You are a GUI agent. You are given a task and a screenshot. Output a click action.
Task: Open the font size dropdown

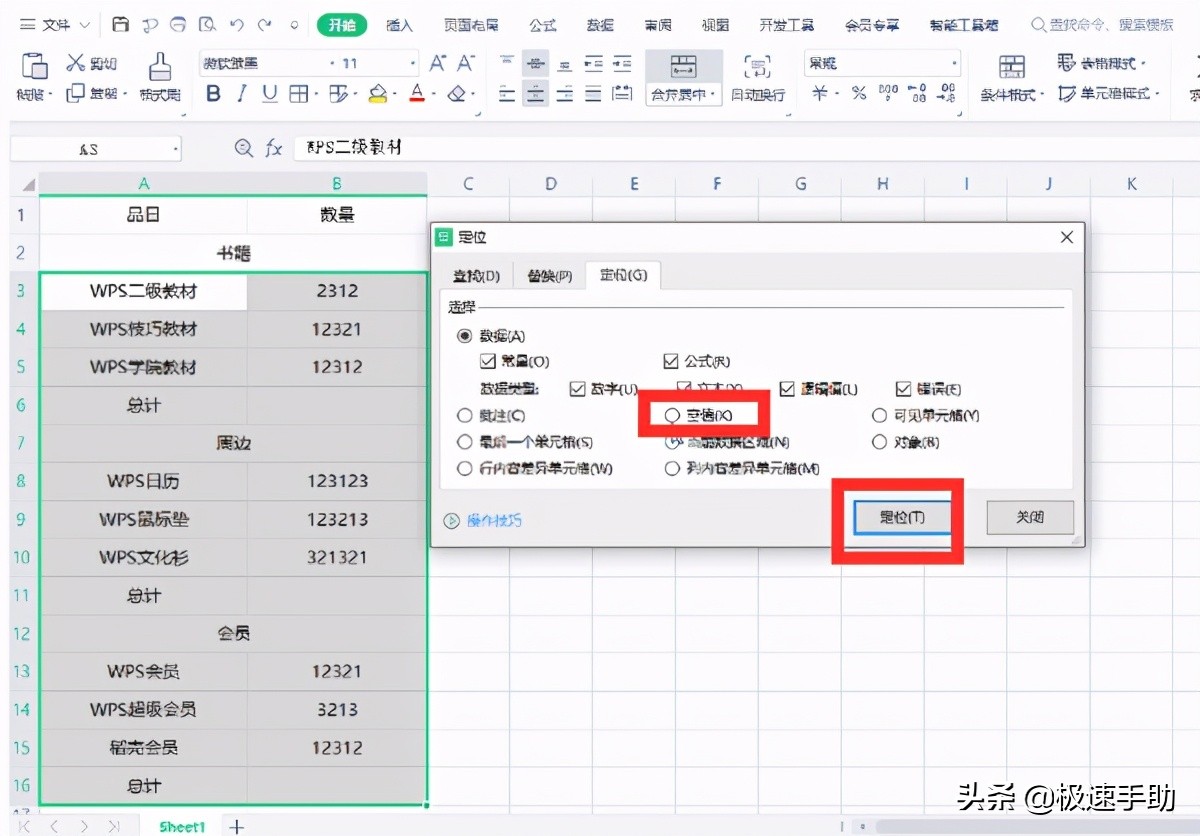pyautogui.click(x=413, y=63)
